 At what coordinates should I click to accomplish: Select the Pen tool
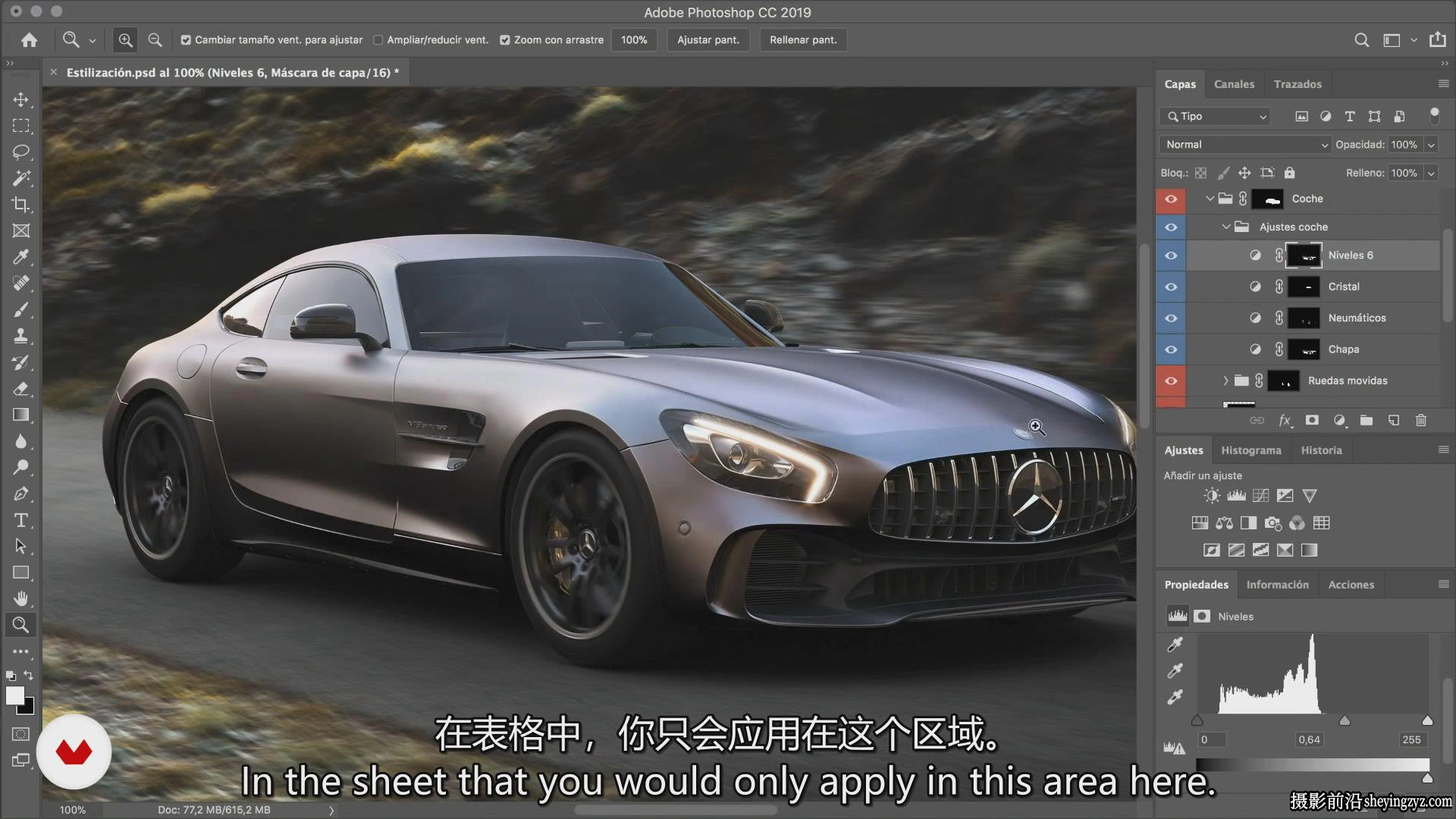click(20, 494)
